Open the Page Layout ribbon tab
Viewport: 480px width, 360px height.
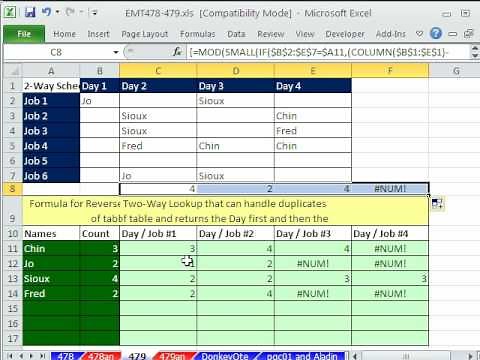pyautogui.click(x=144, y=34)
